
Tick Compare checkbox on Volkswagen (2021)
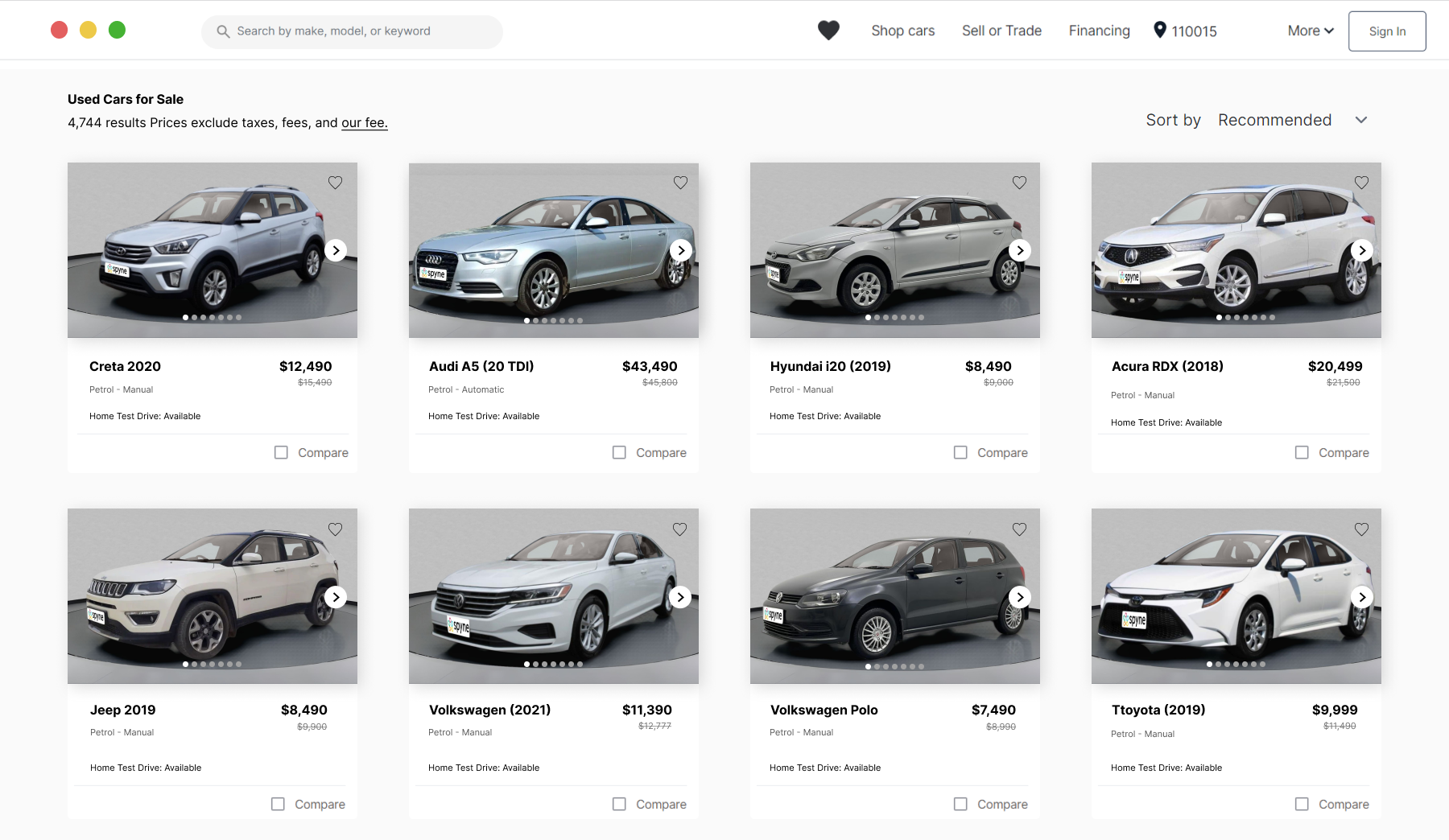pos(619,804)
